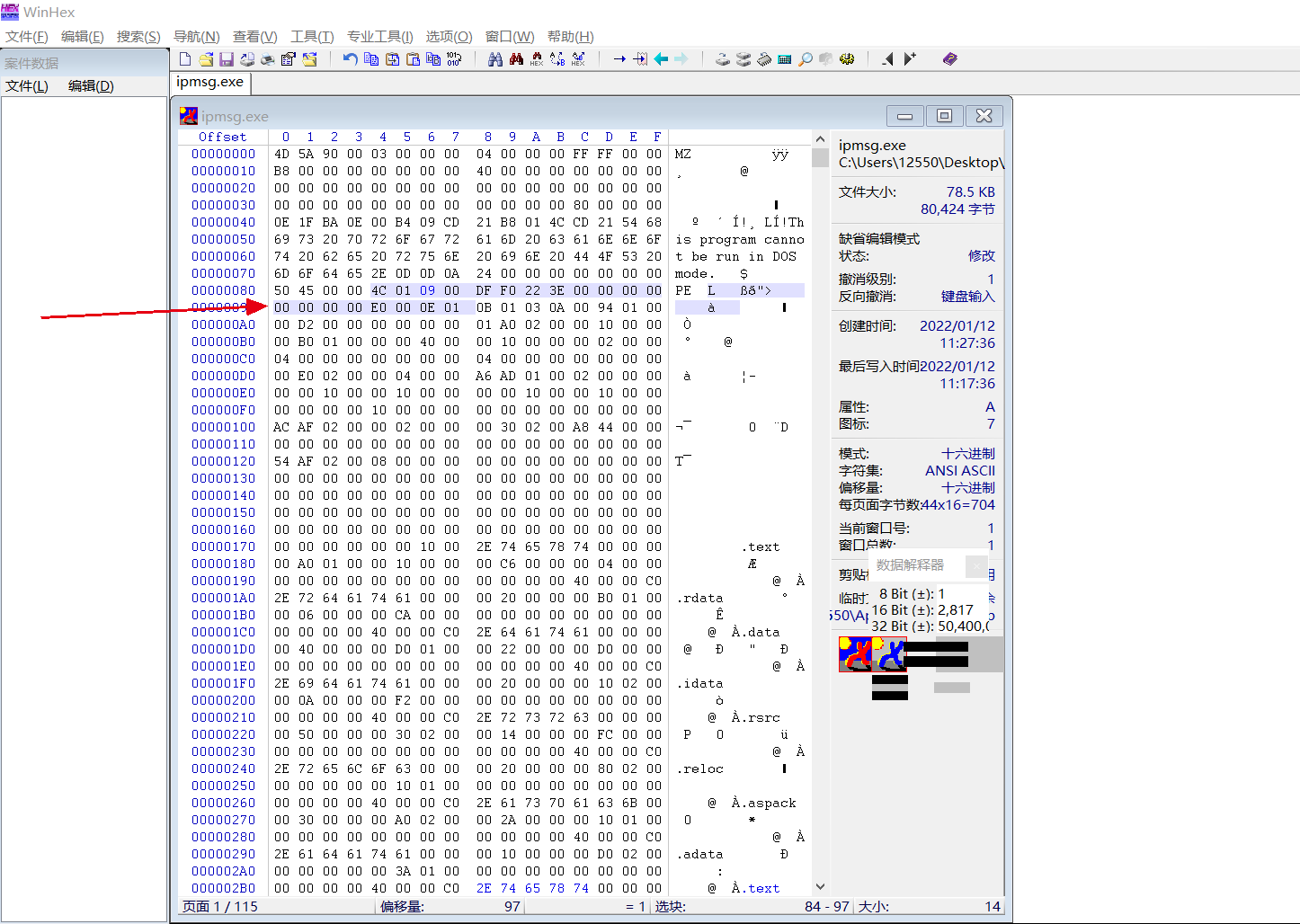Click 大小 14 in the status bar
Screen dimensions: 1300x924
pyautogui.click(x=929, y=906)
